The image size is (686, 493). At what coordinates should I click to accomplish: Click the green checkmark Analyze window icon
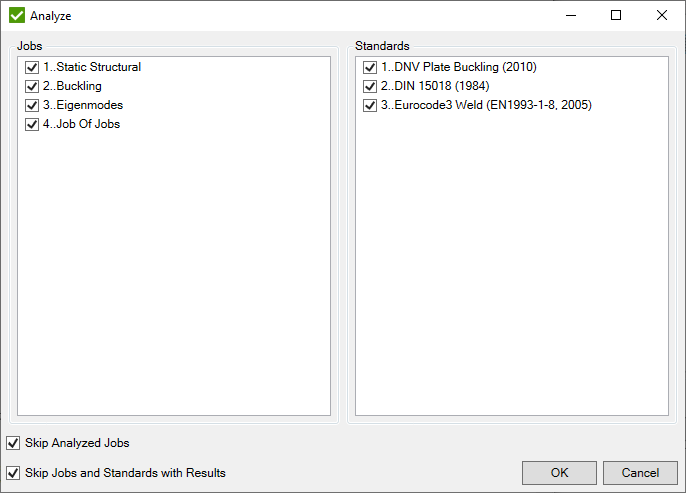16,16
